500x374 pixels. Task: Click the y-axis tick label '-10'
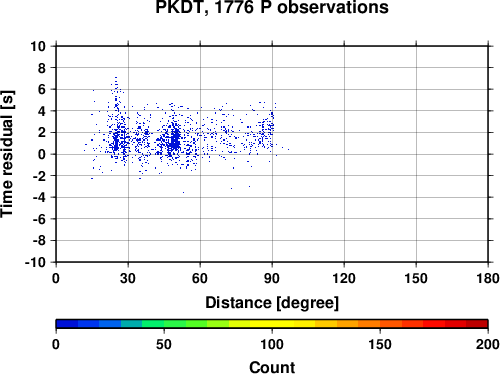[35, 263]
